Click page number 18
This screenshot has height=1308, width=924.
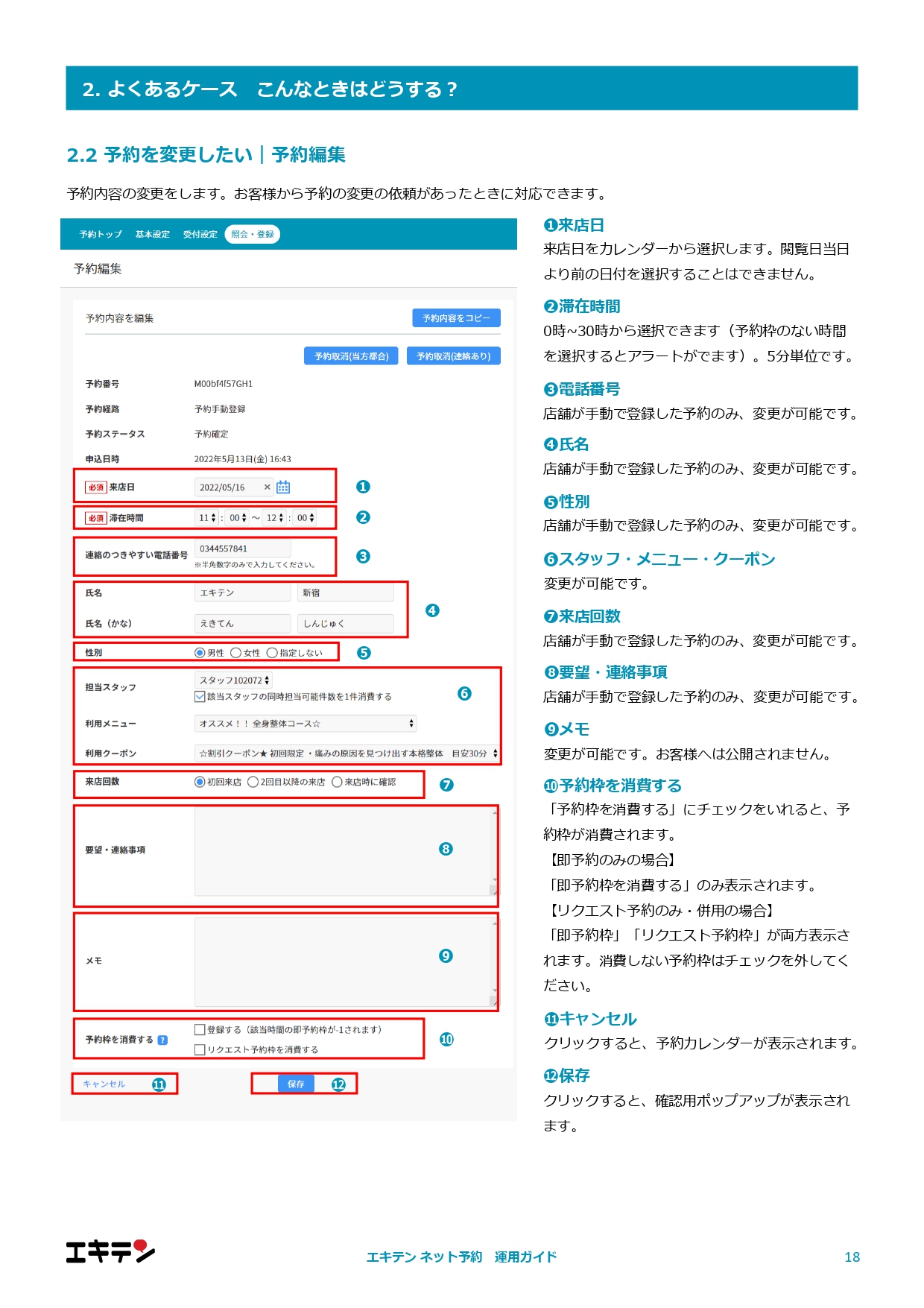[x=852, y=1257]
